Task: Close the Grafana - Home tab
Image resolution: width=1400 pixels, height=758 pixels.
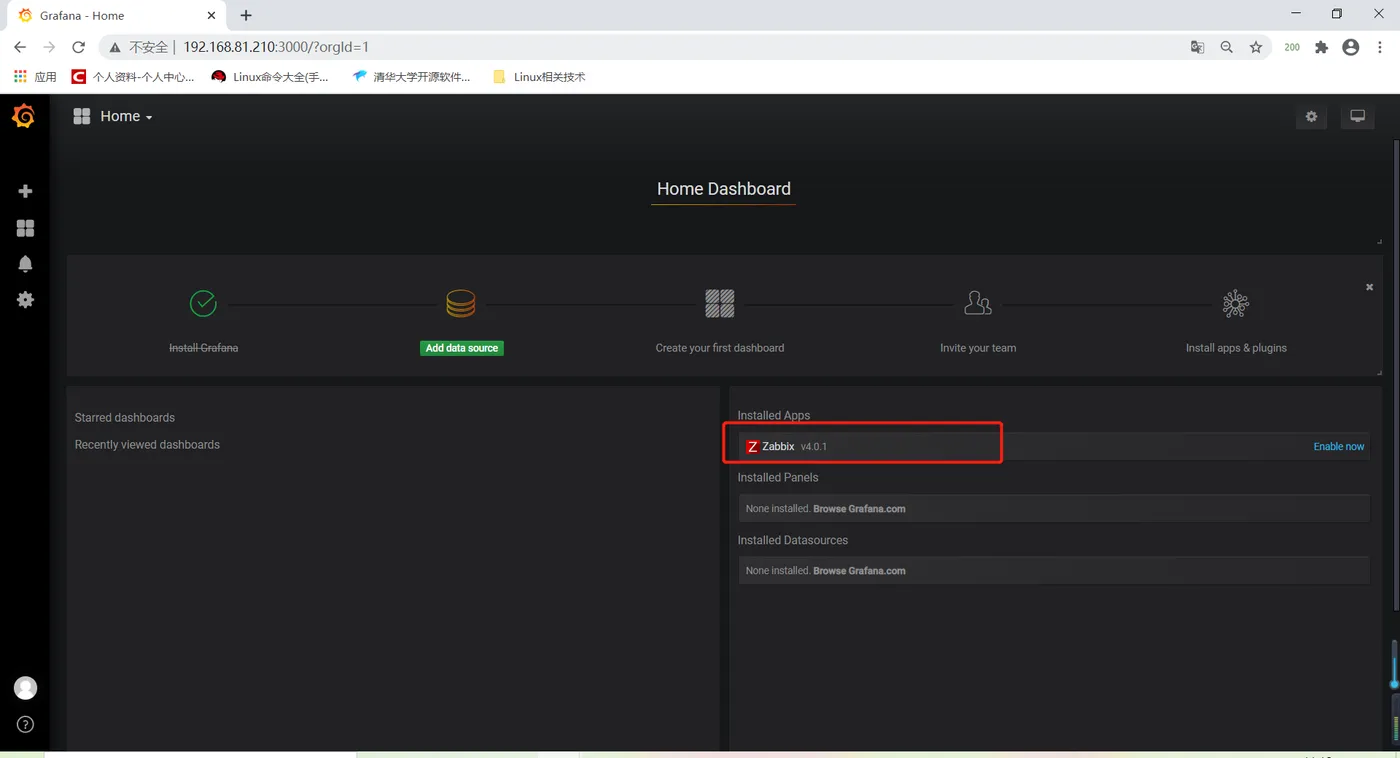Action: tap(211, 16)
